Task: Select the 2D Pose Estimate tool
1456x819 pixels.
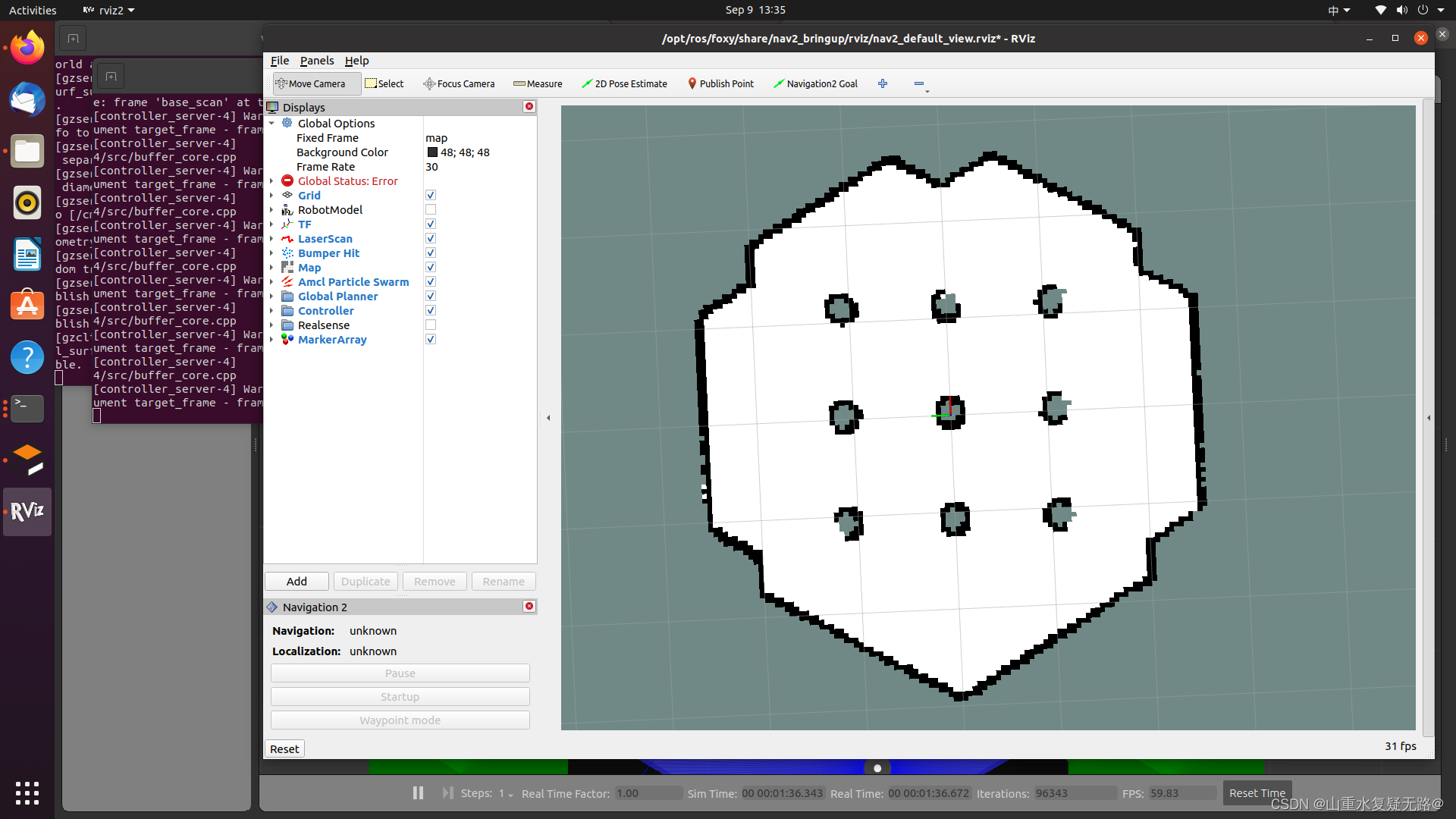Action: tap(623, 83)
